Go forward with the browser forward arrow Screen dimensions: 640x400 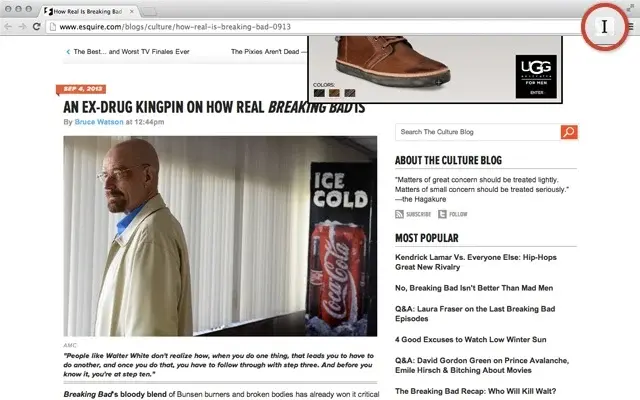point(22,27)
